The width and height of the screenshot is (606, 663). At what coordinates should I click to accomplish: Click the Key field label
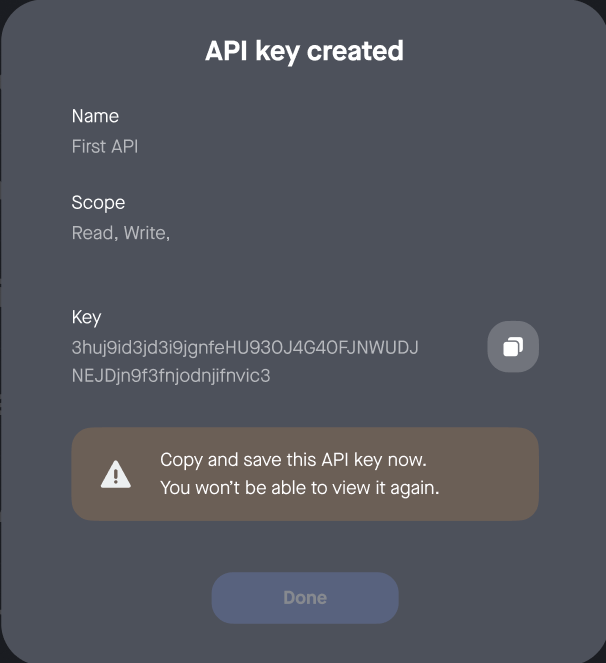(86, 317)
